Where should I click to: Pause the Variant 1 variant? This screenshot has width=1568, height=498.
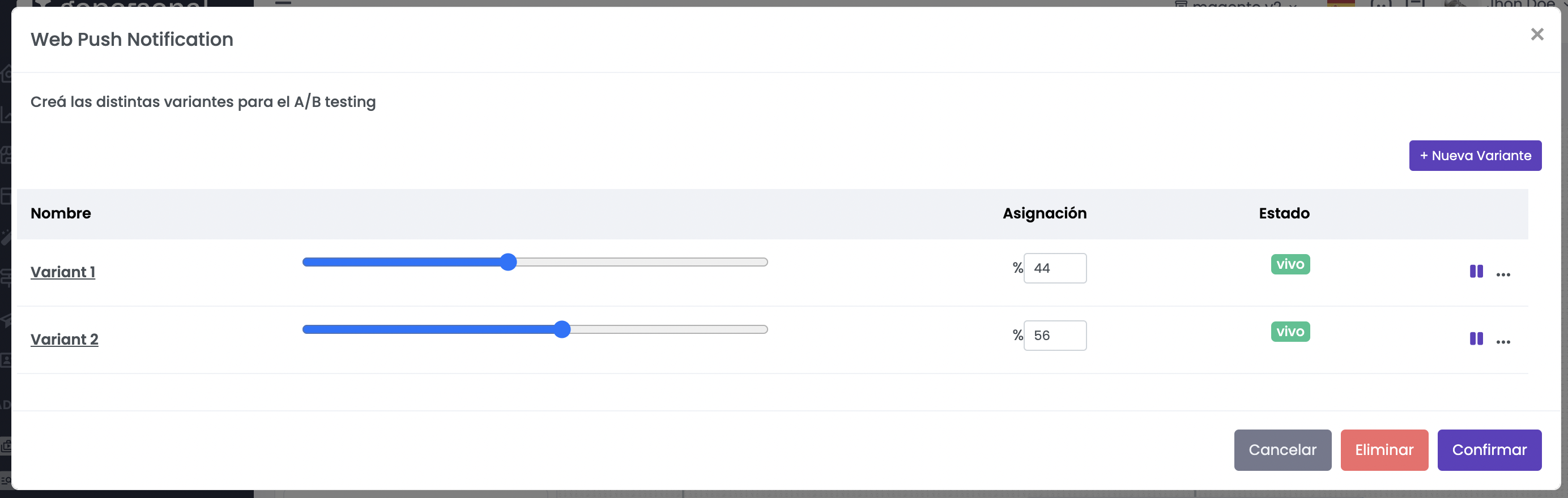click(x=1476, y=271)
